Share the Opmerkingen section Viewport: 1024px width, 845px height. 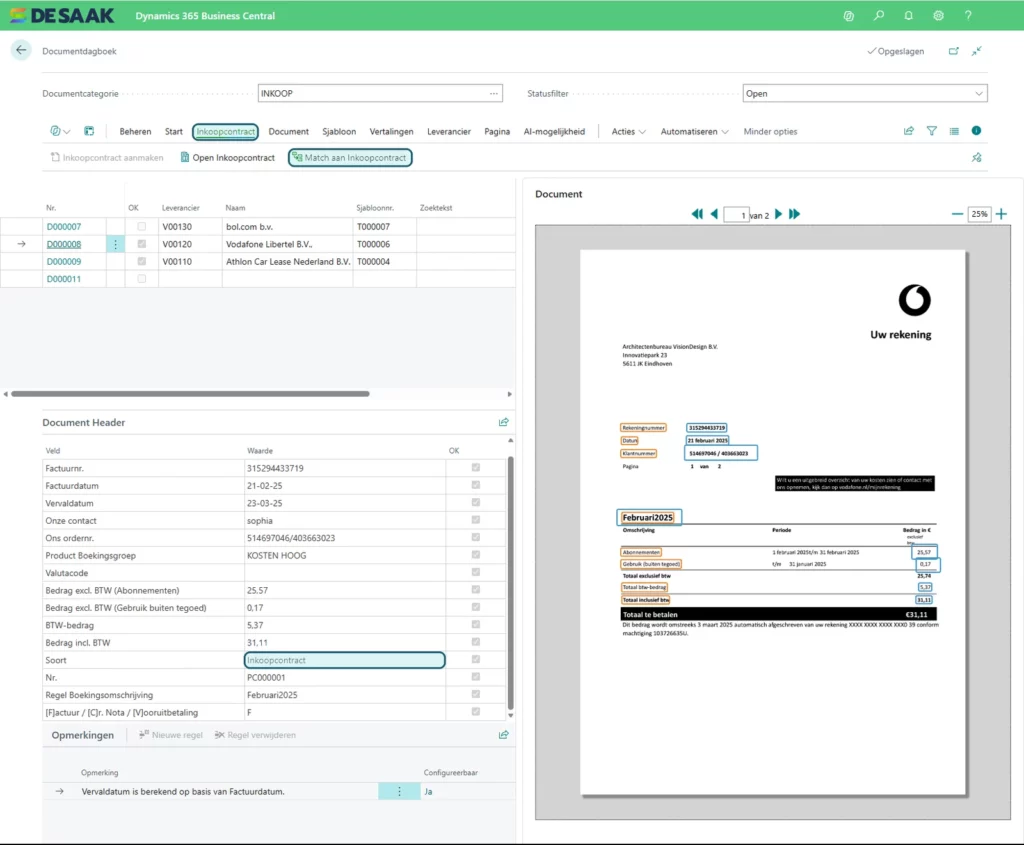[x=504, y=735]
